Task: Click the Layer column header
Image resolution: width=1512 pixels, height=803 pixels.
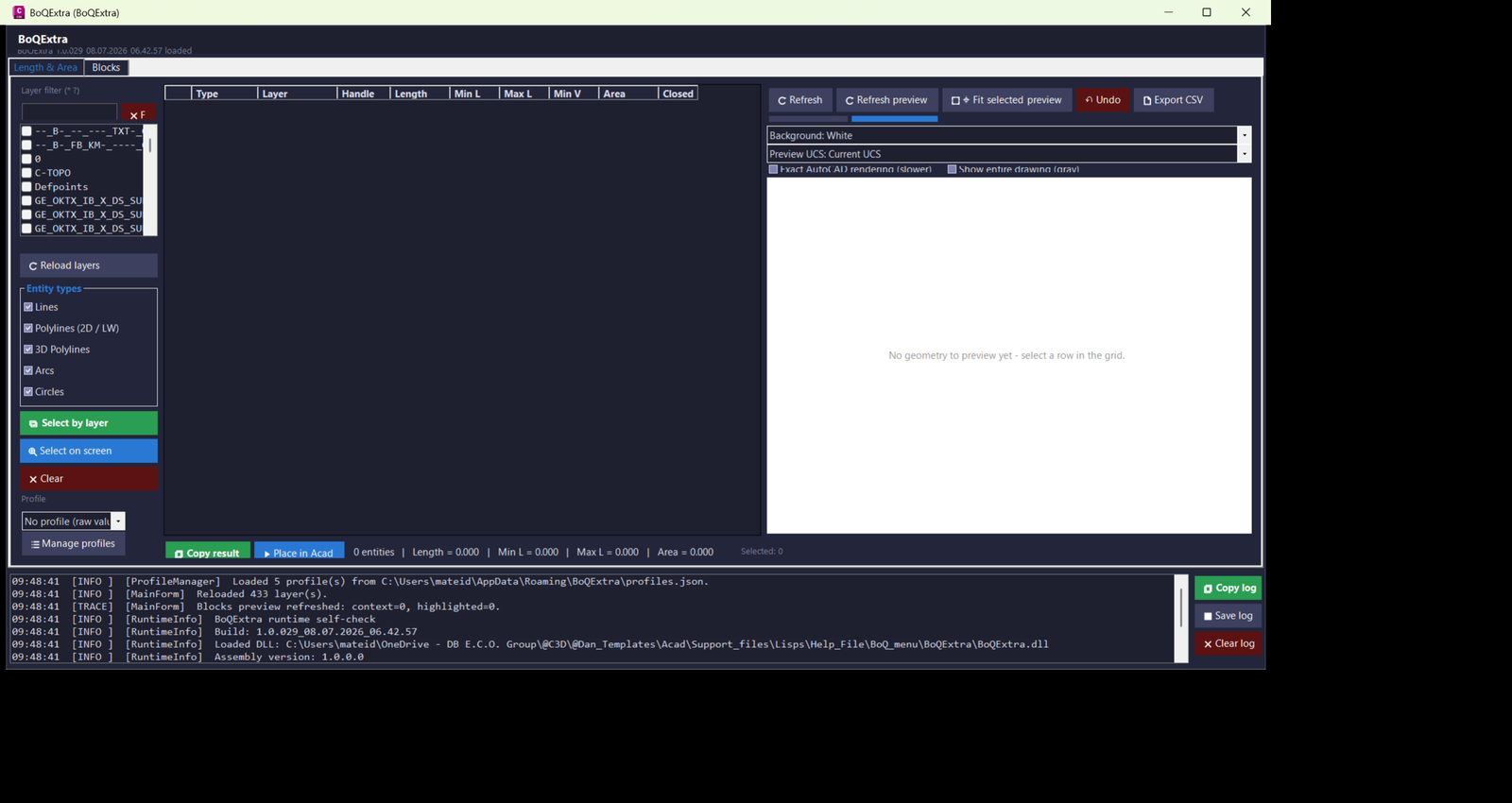Action: (x=298, y=94)
